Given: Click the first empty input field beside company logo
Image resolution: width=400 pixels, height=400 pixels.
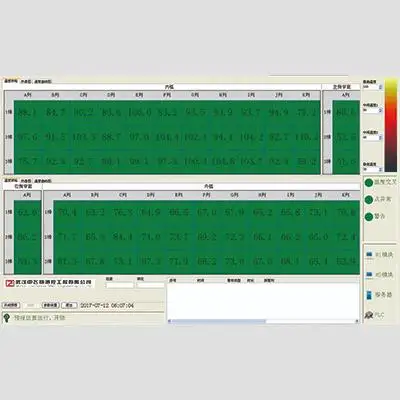Looking at the screenshot, I should (x=120, y=285).
